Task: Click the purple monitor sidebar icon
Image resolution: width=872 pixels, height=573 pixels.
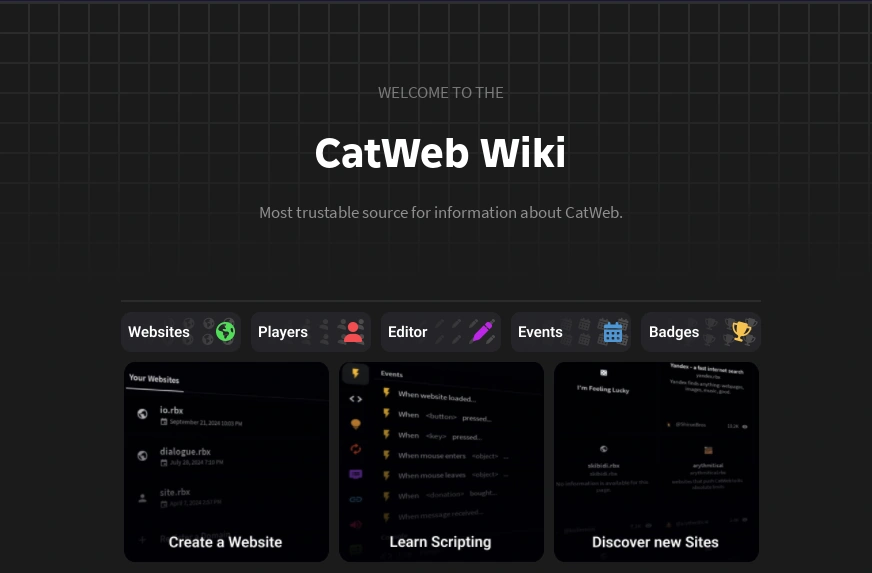Action: [x=355, y=474]
